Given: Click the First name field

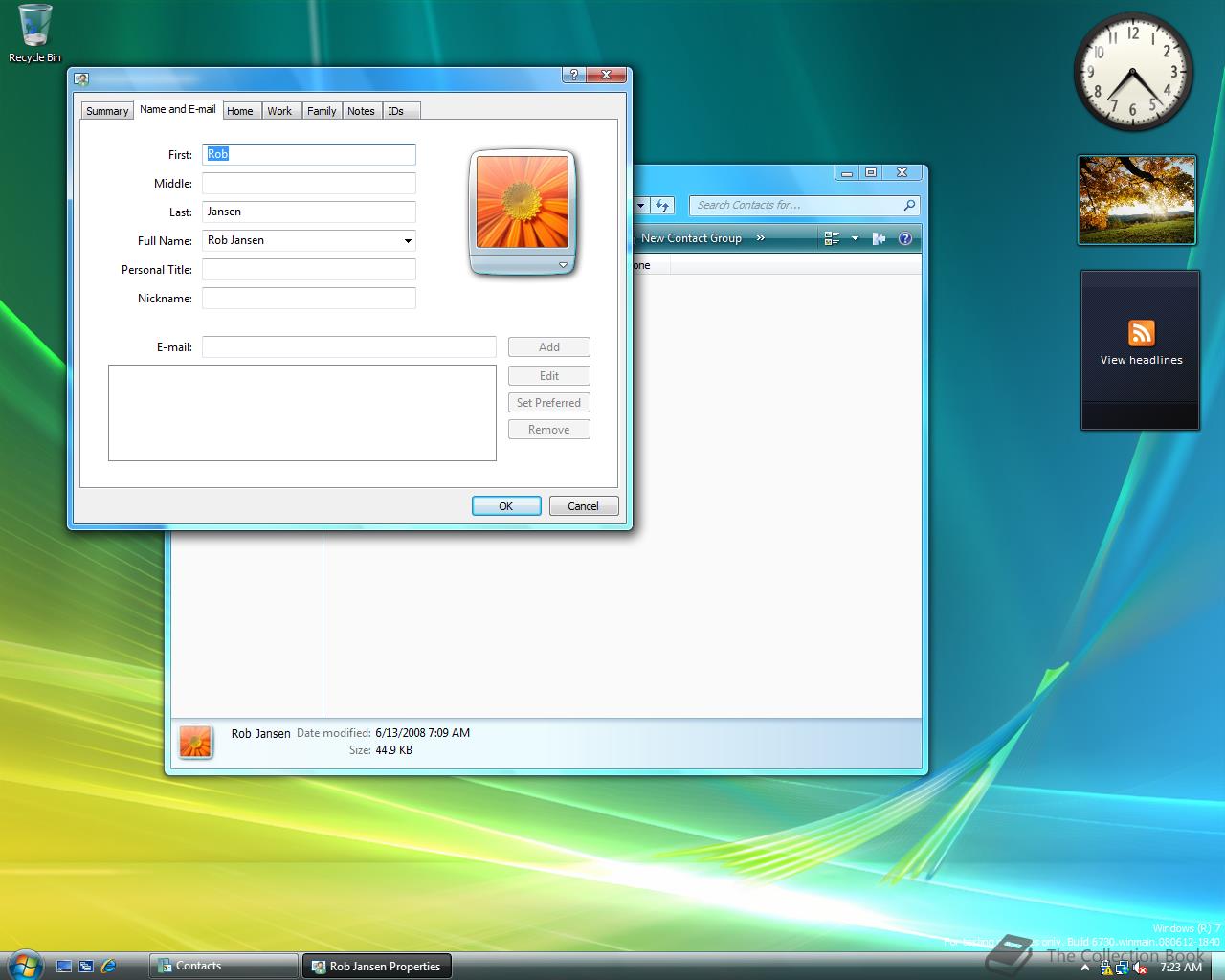Looking at the screenshot, I should pos(309,154).
